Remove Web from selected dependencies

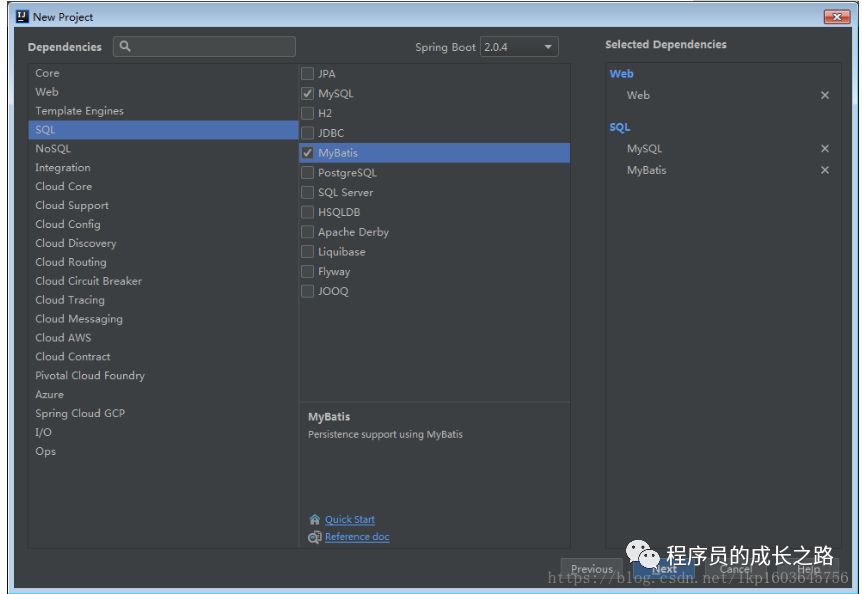(825, 95)
